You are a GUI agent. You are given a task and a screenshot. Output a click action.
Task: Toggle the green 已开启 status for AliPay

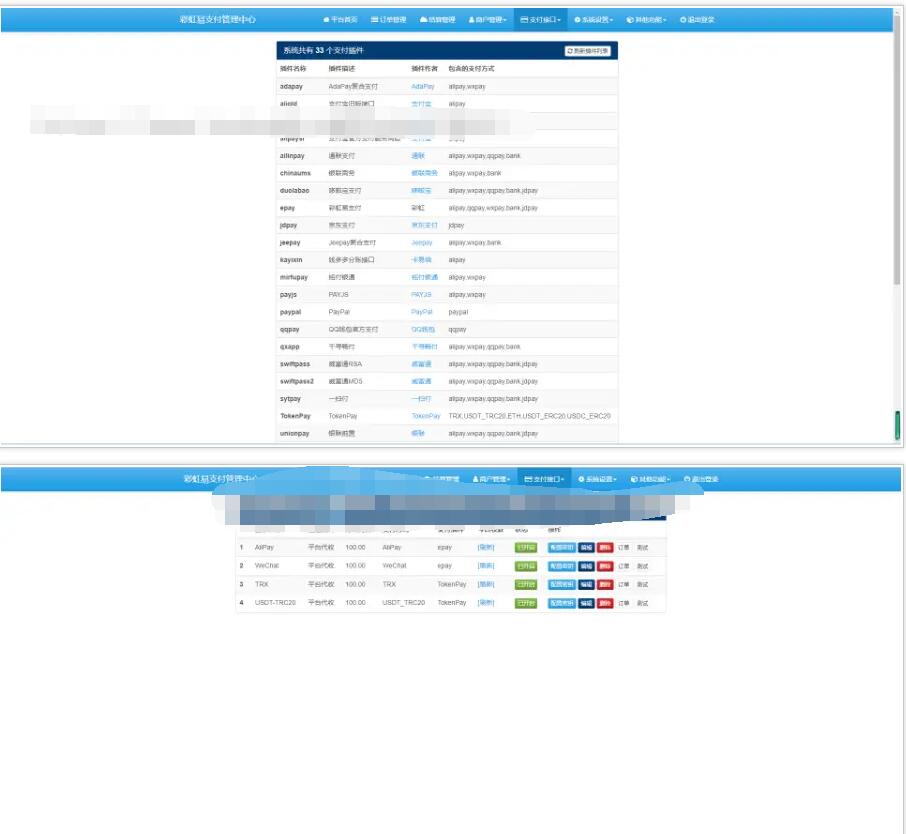526,548
